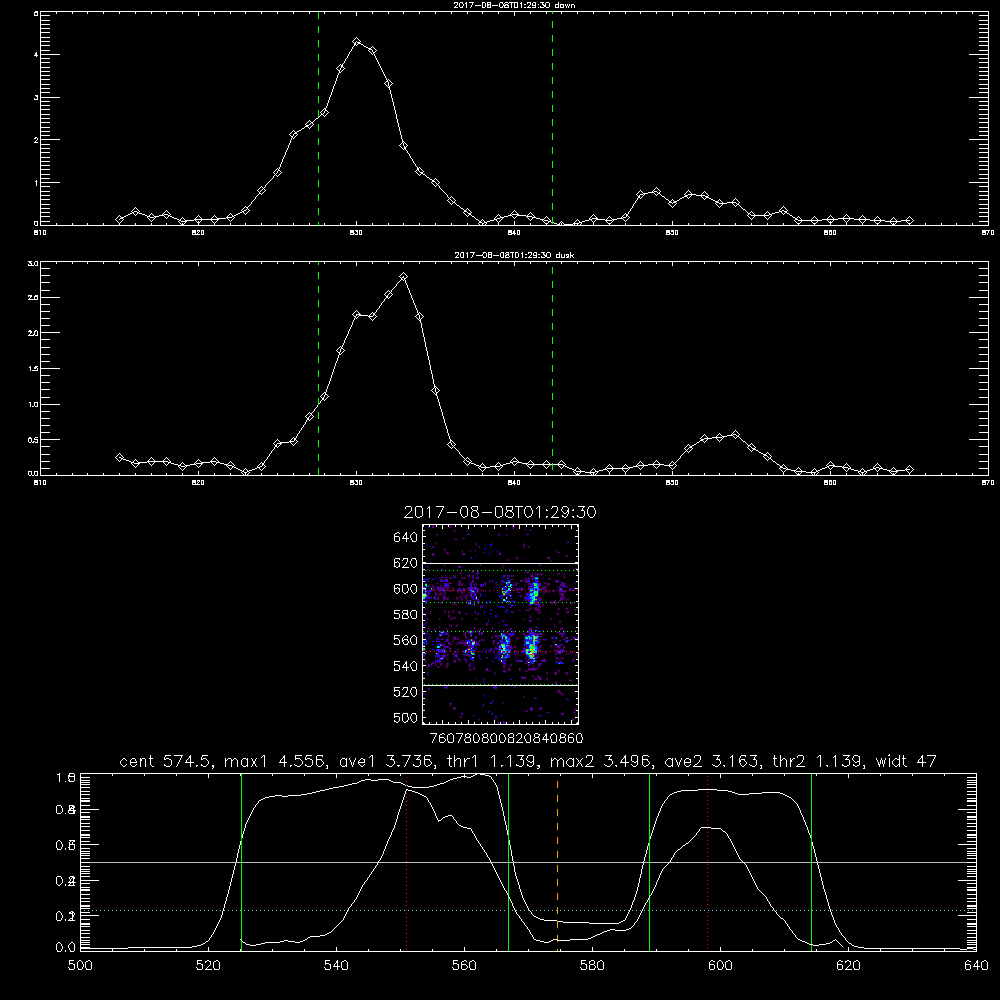Image resolution: width=1000 pixels, height=1000 pixels.
Task: Click the '640' y-axis label beside spectral image
Action: pos(406,538)
